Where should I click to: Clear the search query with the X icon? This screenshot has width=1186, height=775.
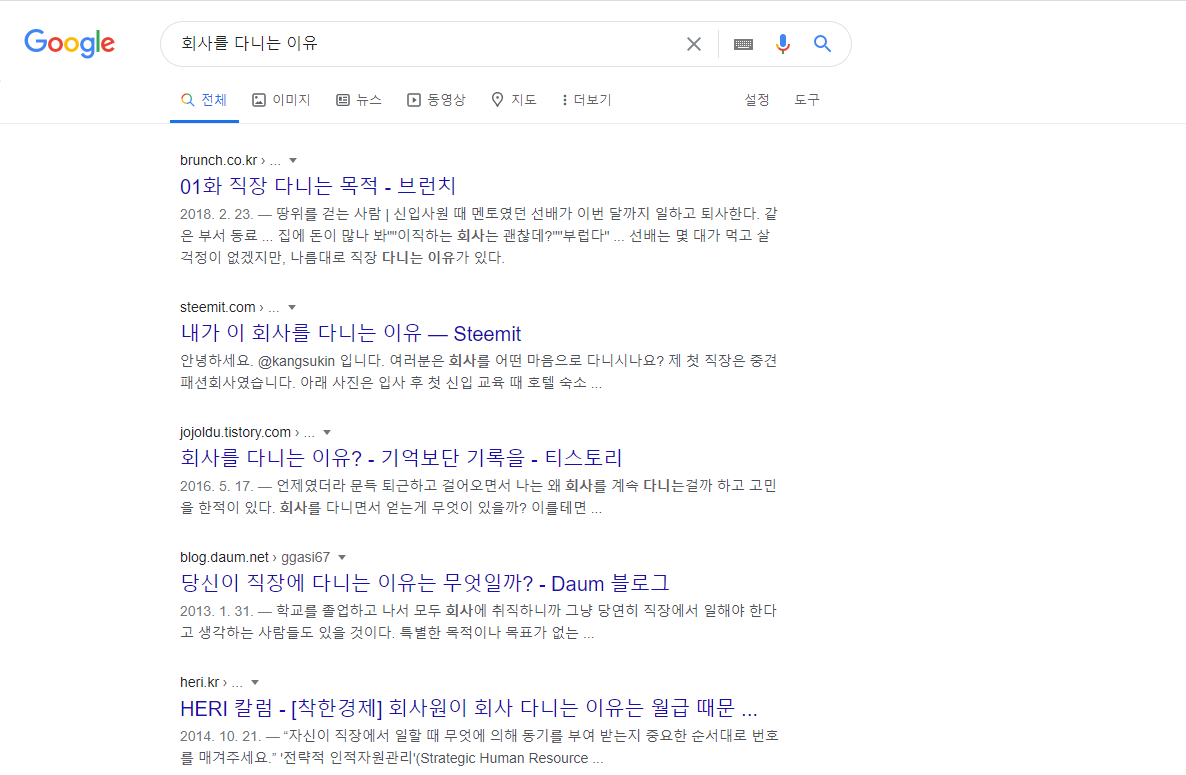(x=694, y=44)
